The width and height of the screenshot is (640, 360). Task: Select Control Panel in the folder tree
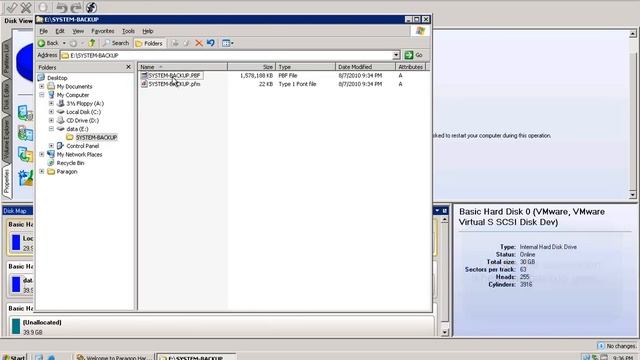coord(82,146)
